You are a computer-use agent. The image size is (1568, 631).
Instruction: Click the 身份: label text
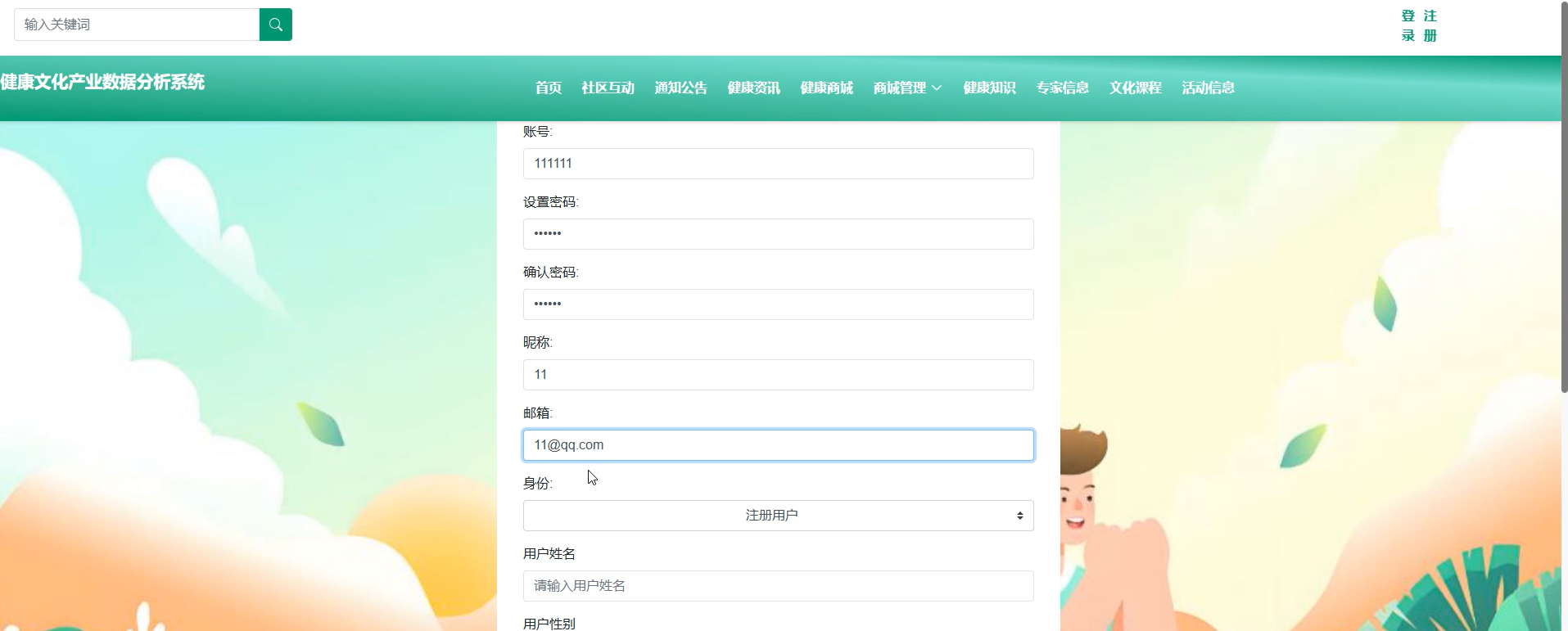click(x=538, y=484)
